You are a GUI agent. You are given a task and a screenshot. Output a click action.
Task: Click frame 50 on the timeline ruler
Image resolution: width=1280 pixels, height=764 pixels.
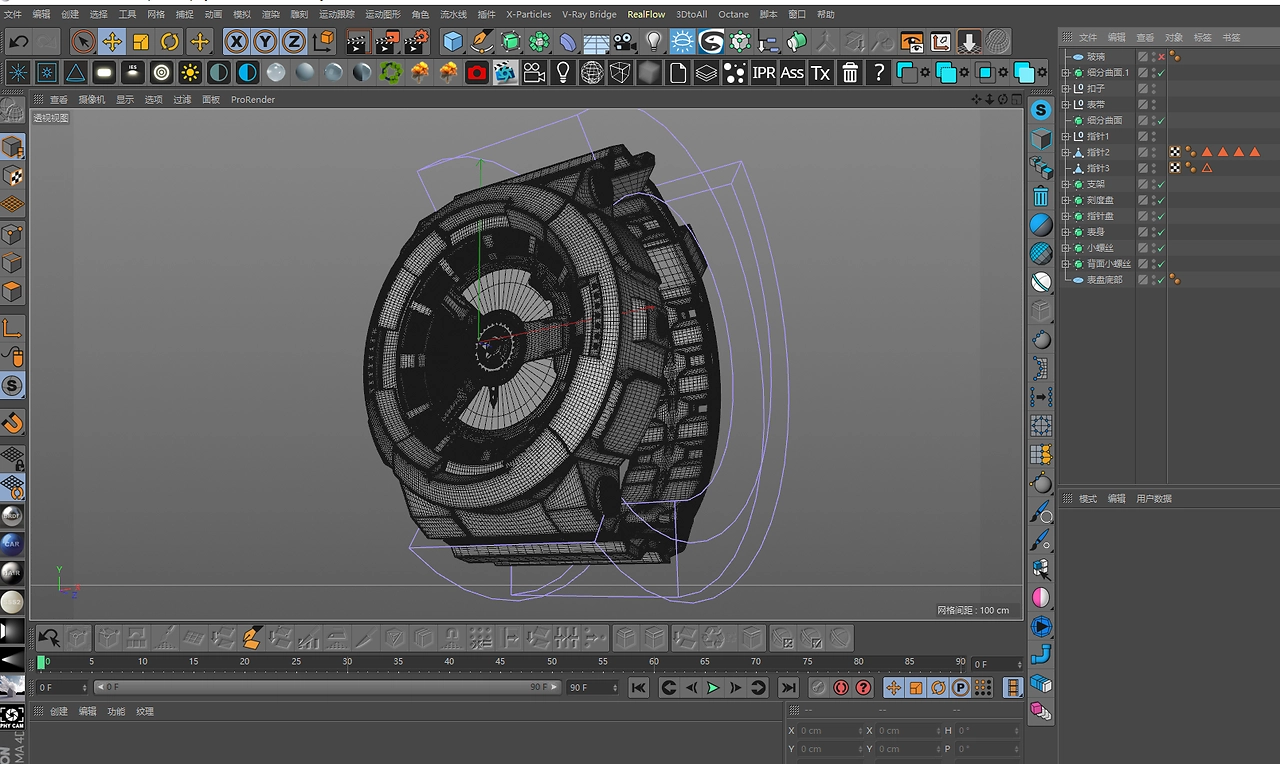click(x=552, y=661)
